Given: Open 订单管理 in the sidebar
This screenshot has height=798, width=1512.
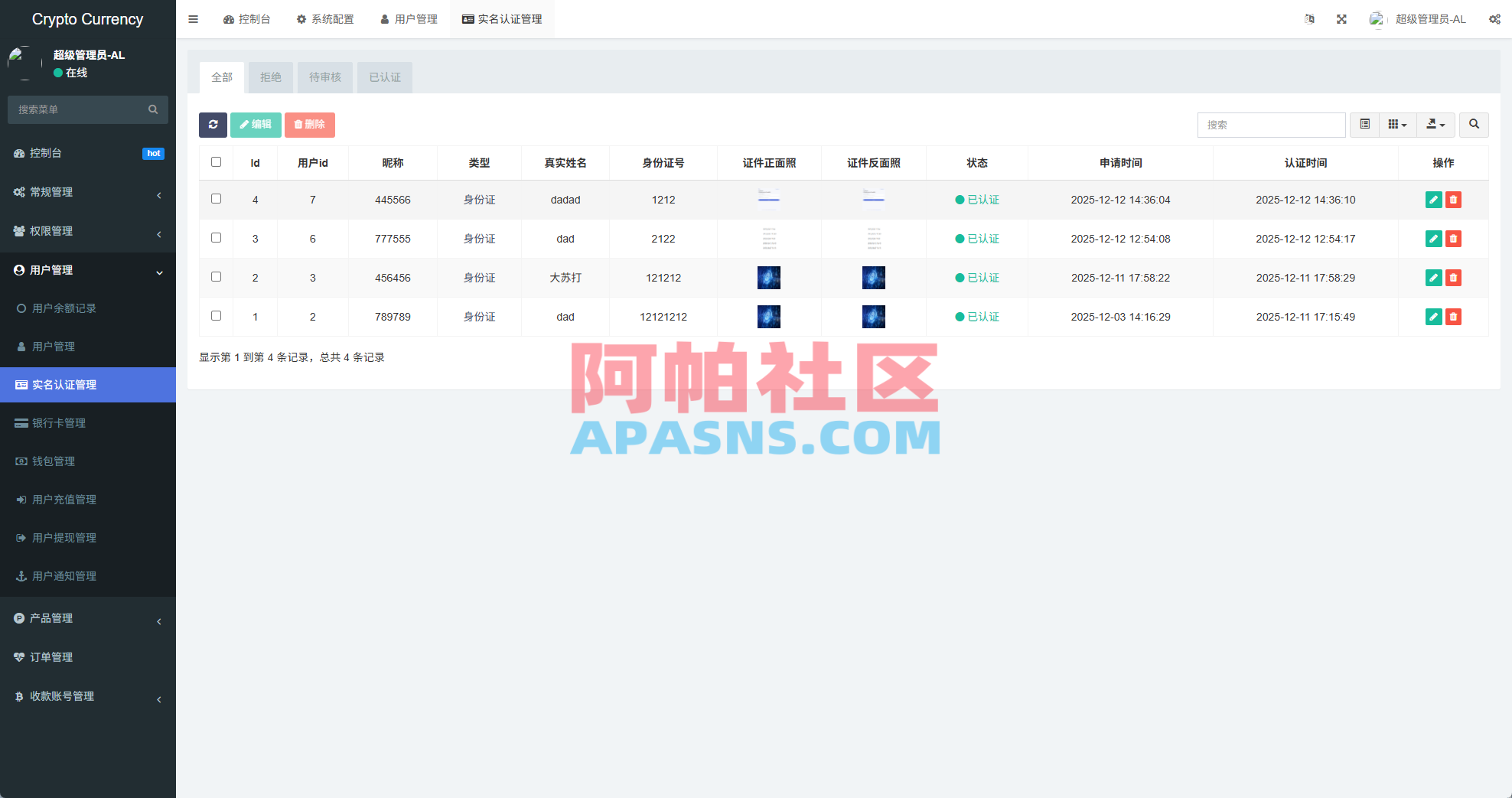Looking at the screenshot, I should 88,657.
